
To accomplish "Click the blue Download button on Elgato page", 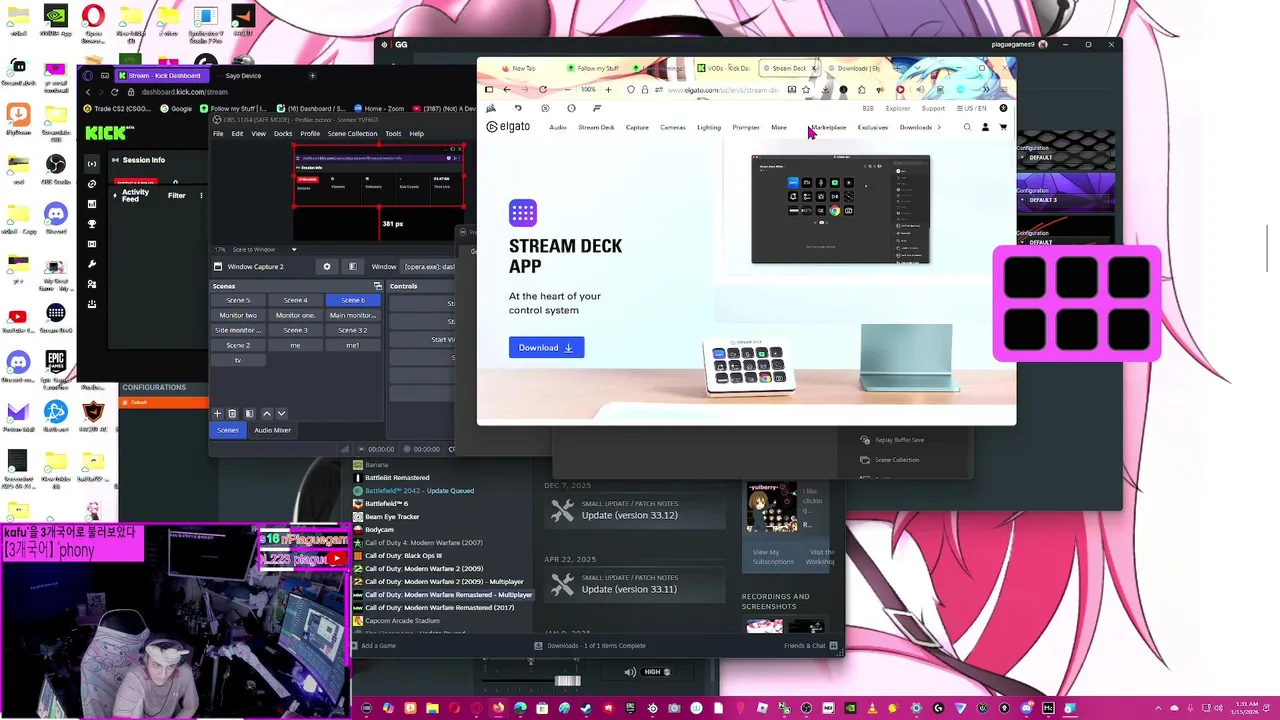I will [x=546, y=347].
